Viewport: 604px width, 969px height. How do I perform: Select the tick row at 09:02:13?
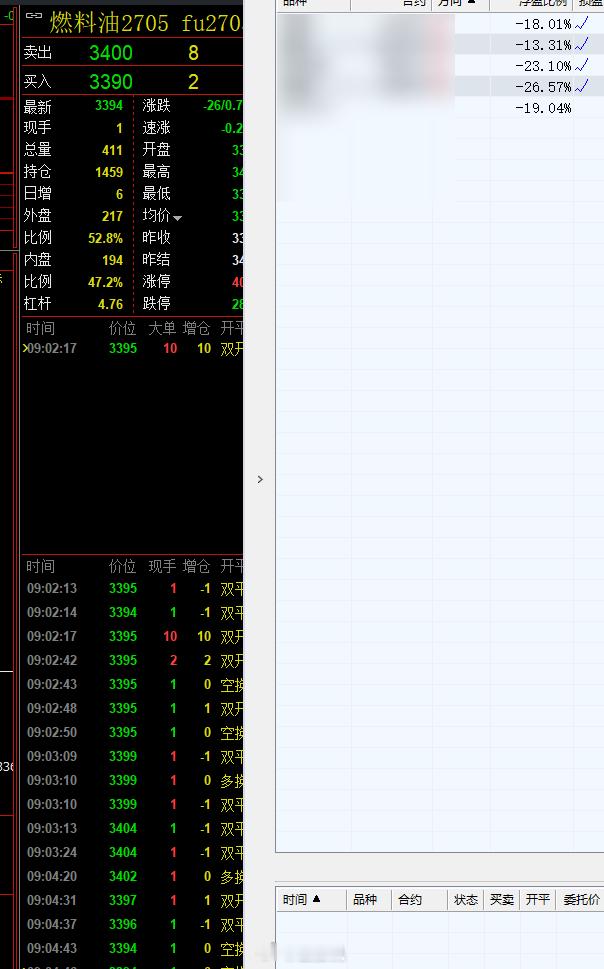(132, 588)
